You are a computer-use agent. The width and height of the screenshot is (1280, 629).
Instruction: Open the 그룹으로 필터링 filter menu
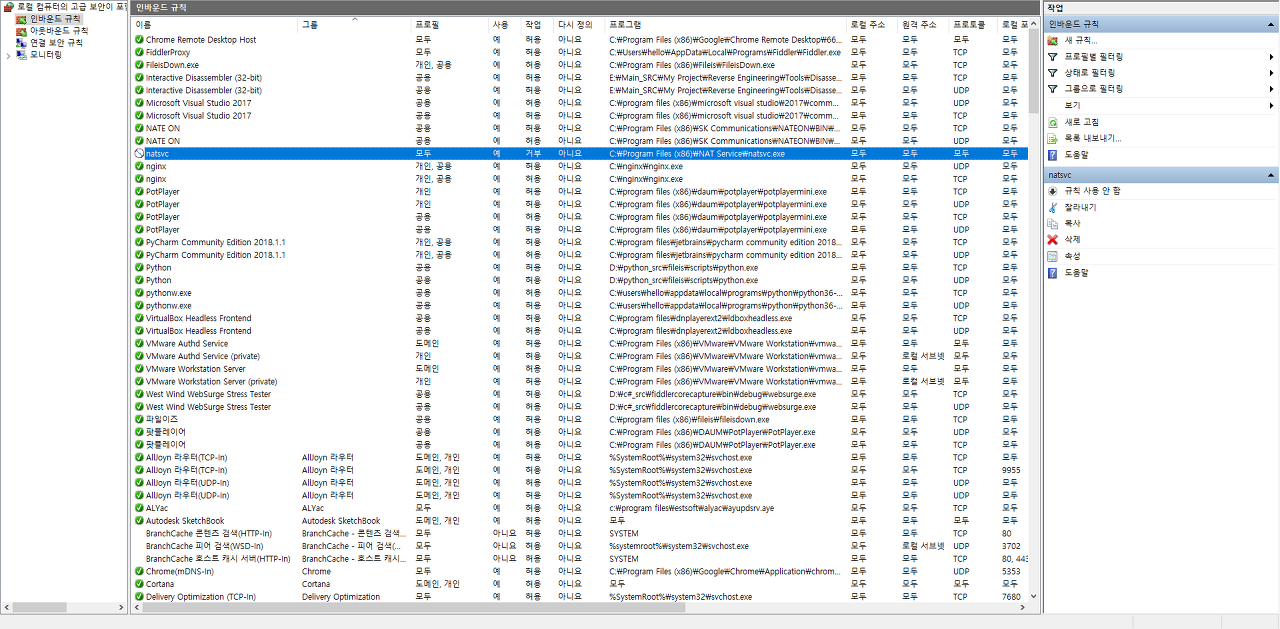click(1093, 89)
